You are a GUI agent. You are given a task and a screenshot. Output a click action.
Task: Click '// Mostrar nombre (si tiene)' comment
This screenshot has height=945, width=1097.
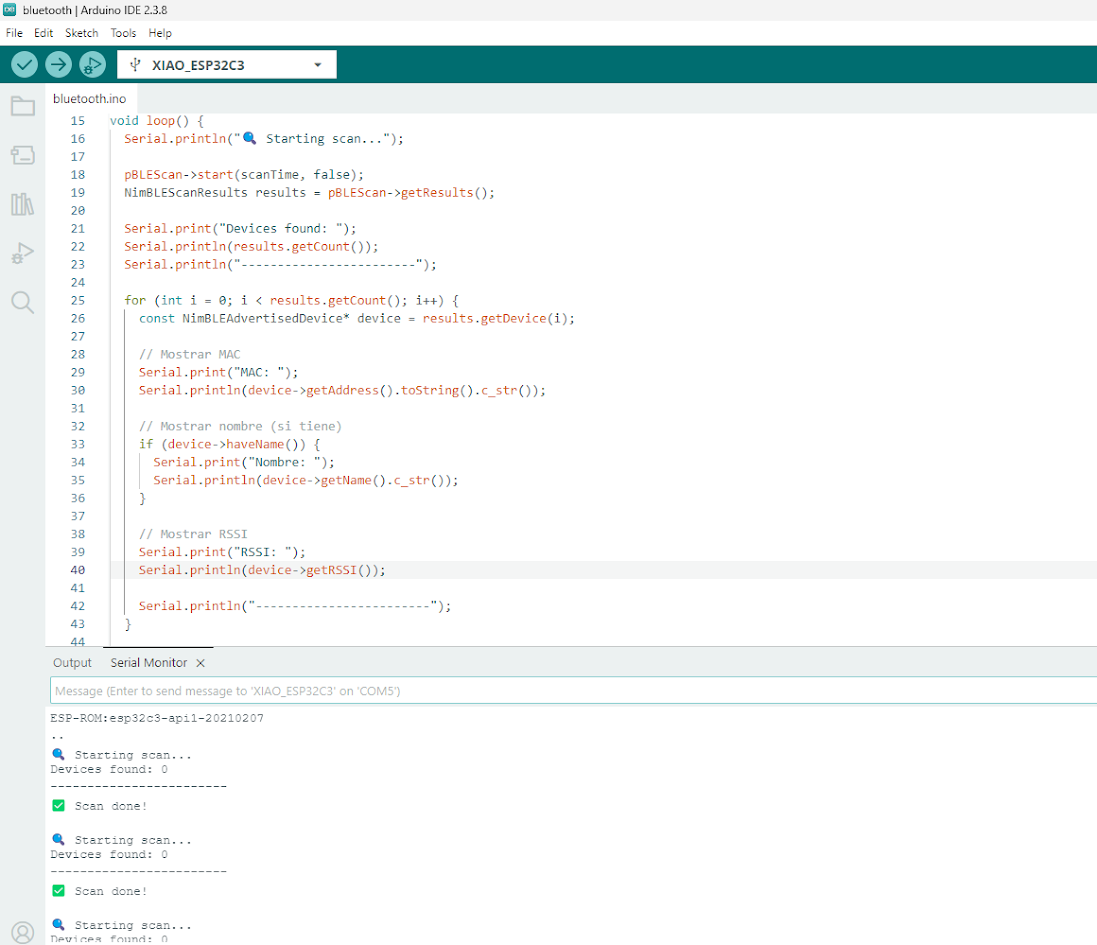click(x=240, y=427)
